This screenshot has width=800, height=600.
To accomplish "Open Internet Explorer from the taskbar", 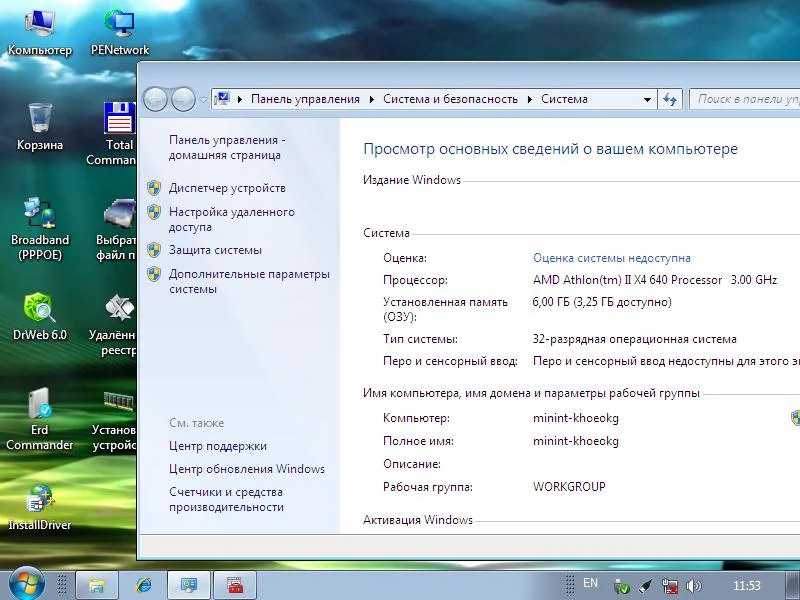I will [143, 584].
